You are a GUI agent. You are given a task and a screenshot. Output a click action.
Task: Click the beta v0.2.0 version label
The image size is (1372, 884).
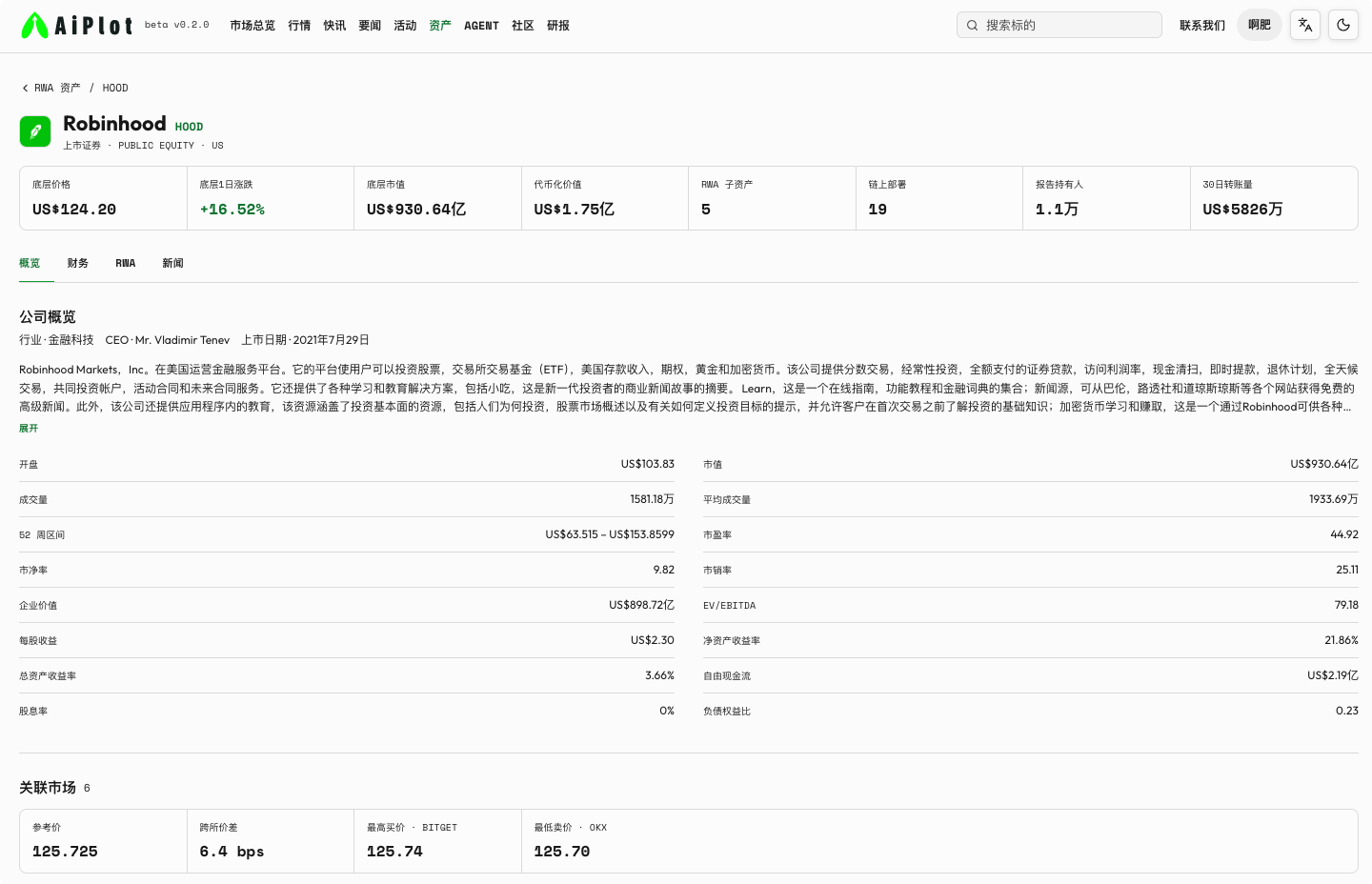coord(176,25)
